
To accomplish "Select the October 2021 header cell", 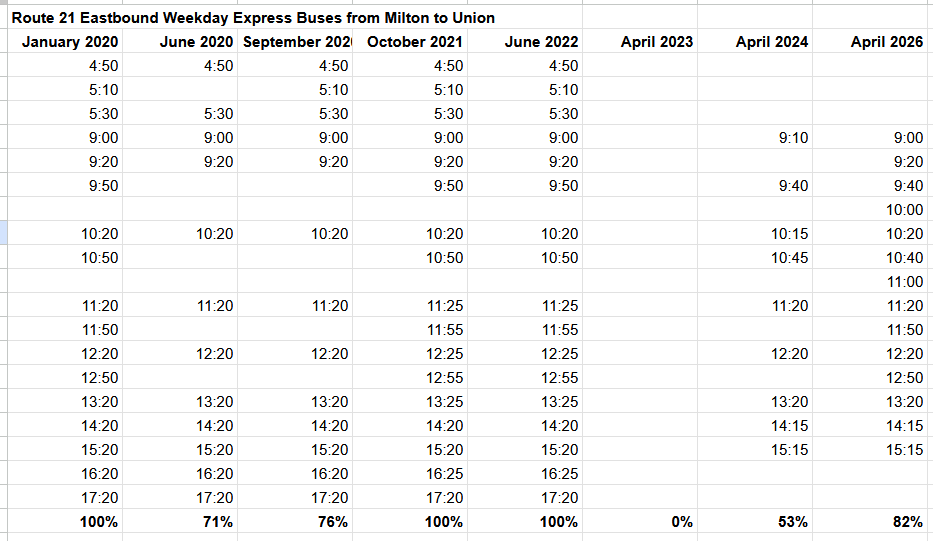I will [x=414, y=42].
